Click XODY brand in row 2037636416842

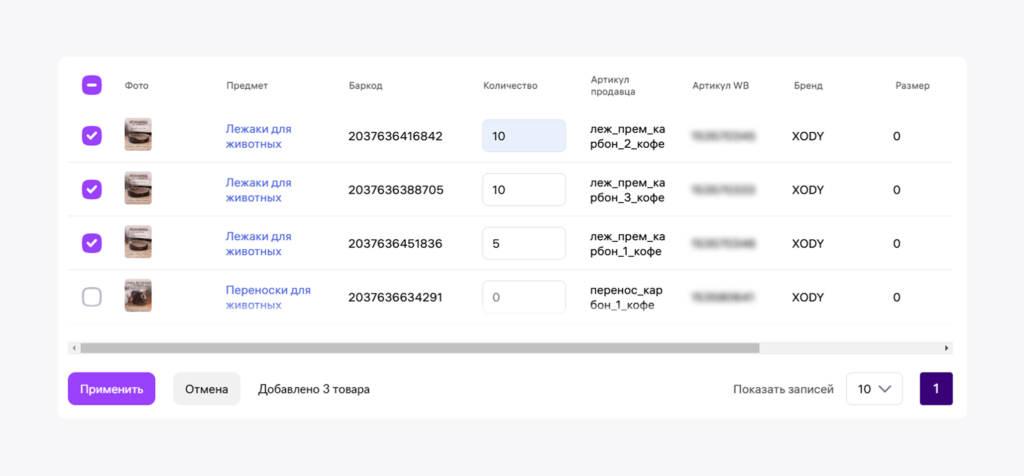pyautogui.click(x=808, y=136)
